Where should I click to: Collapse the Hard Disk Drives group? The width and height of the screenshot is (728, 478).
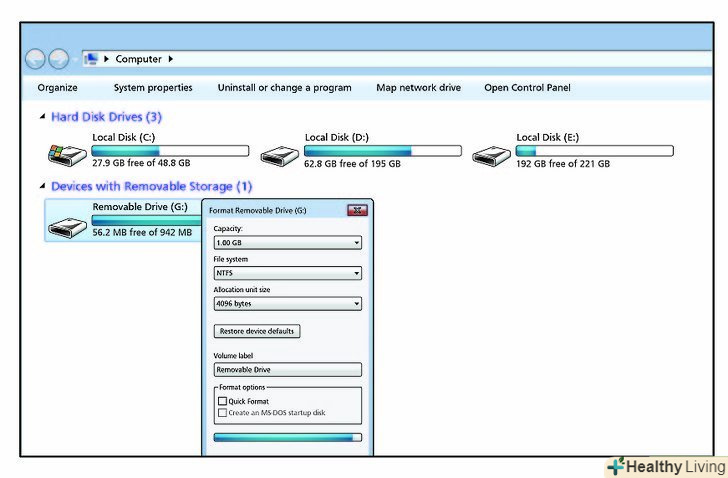(42, 117)
